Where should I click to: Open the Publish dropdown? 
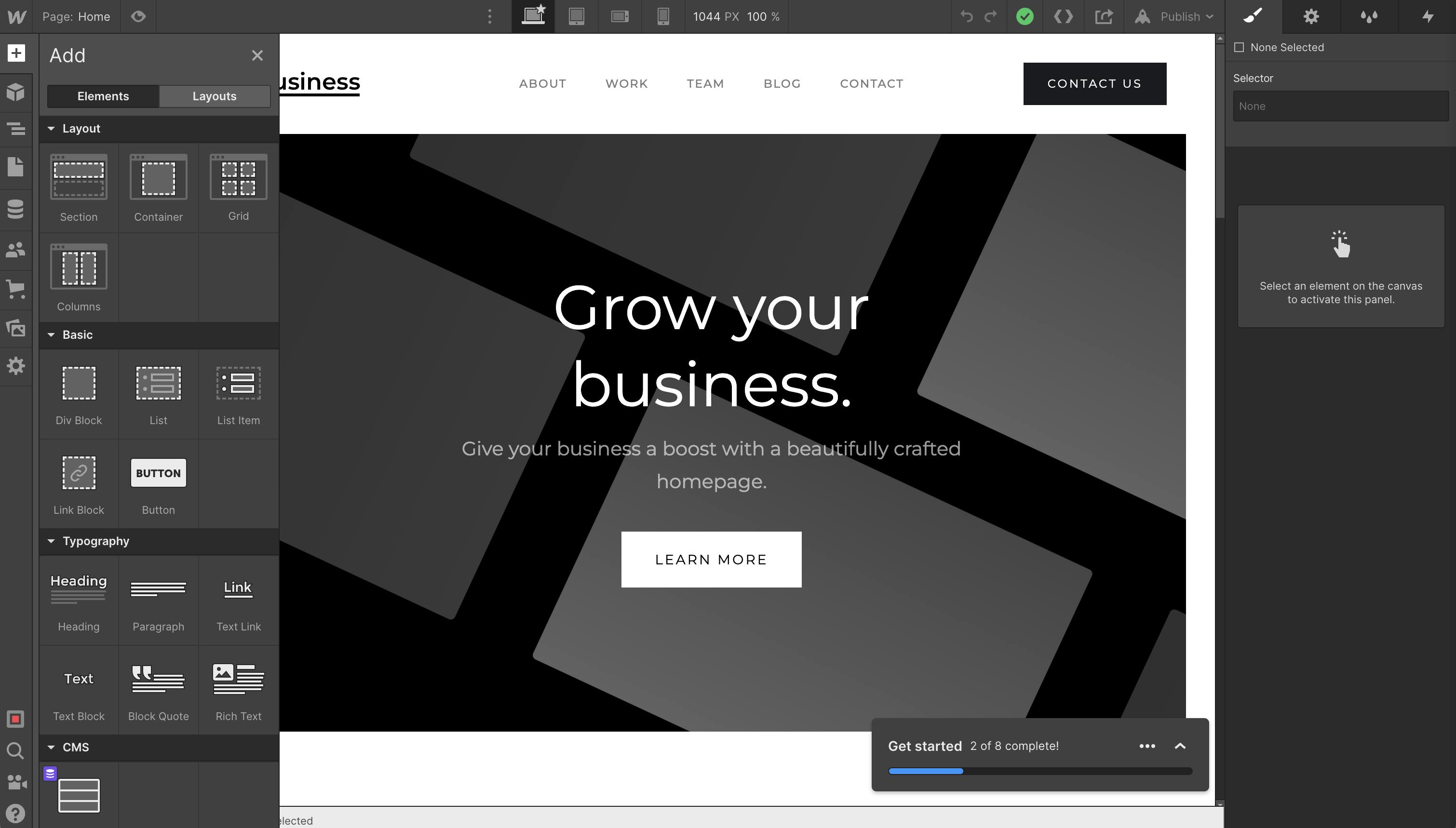[1174, 16]
